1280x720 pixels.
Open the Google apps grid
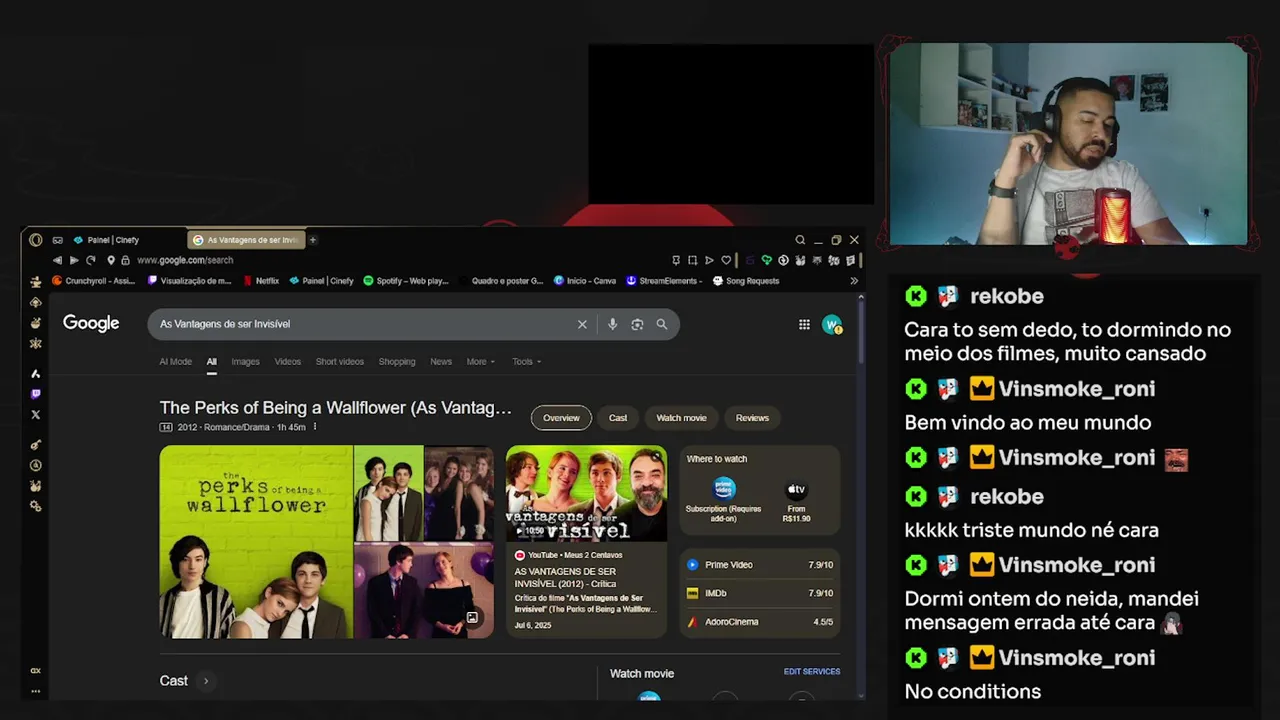804,324
